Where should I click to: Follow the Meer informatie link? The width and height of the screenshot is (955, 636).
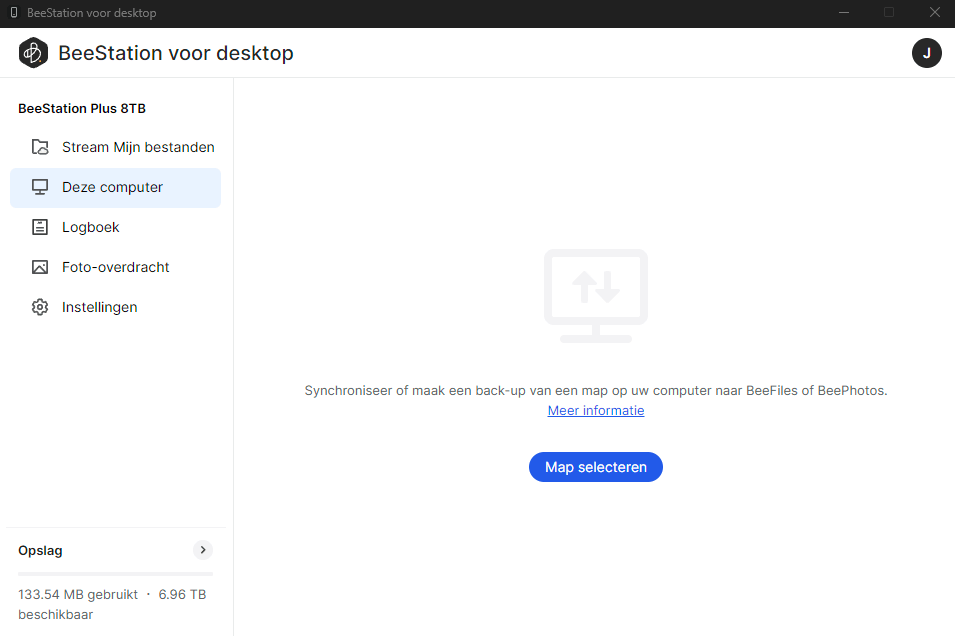coord(596,411)
